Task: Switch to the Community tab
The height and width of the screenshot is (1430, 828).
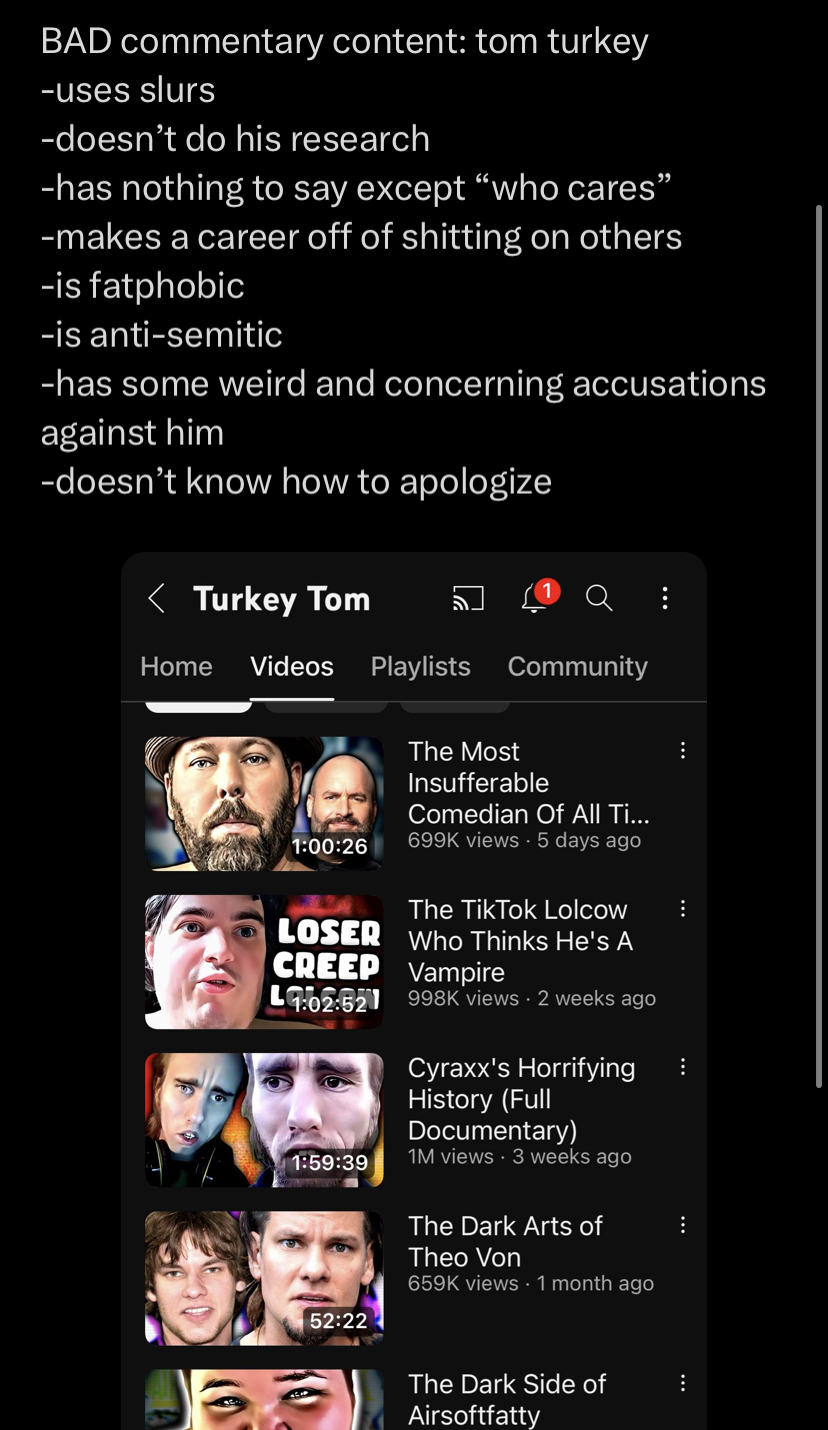Action: (x=578, y=666)
